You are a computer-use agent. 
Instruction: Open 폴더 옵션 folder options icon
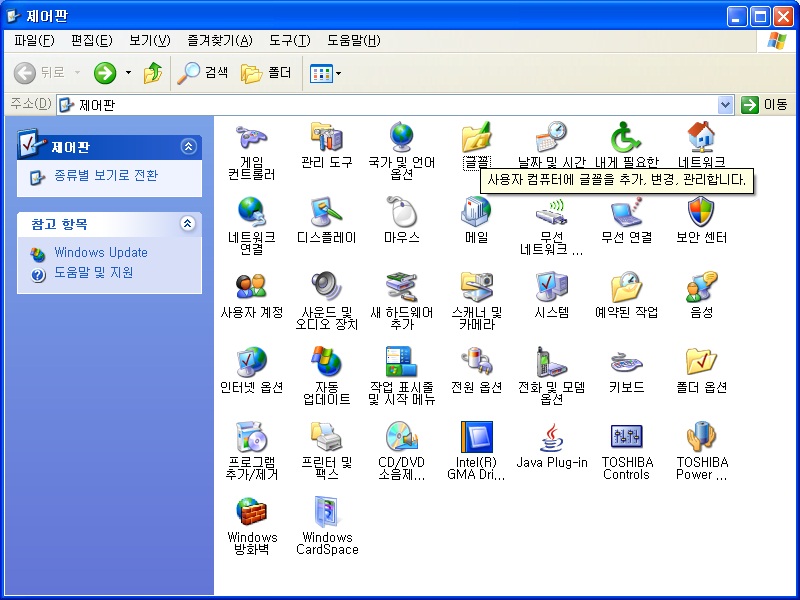702,362
